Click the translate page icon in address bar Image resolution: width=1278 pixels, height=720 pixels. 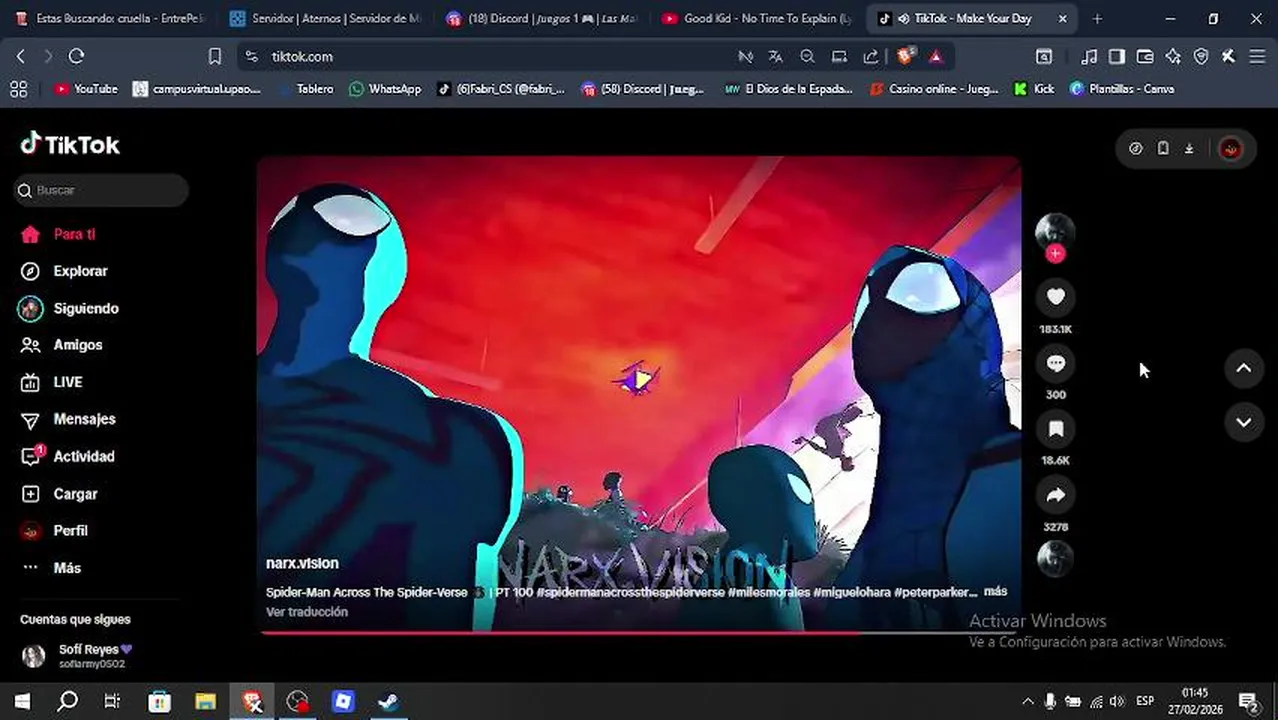pyautogui.click(x=775, y=57)
